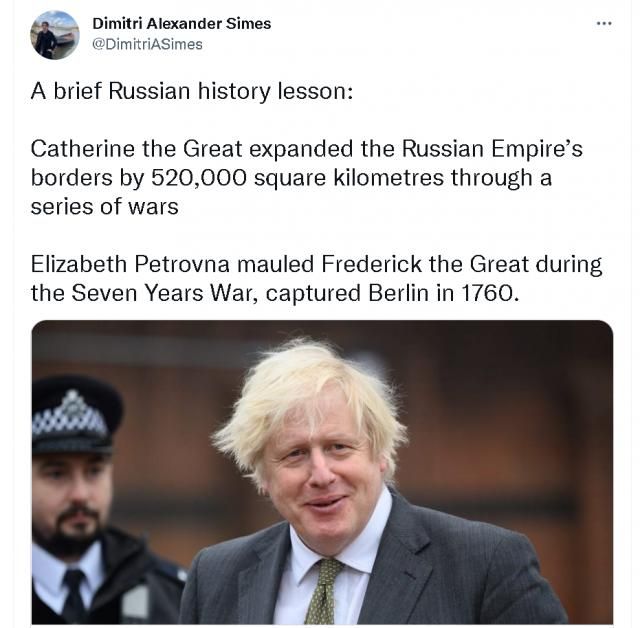Click the display name Dimitri Alexander Simes
This screenshot has height=628, width=640.
(182, 23)
